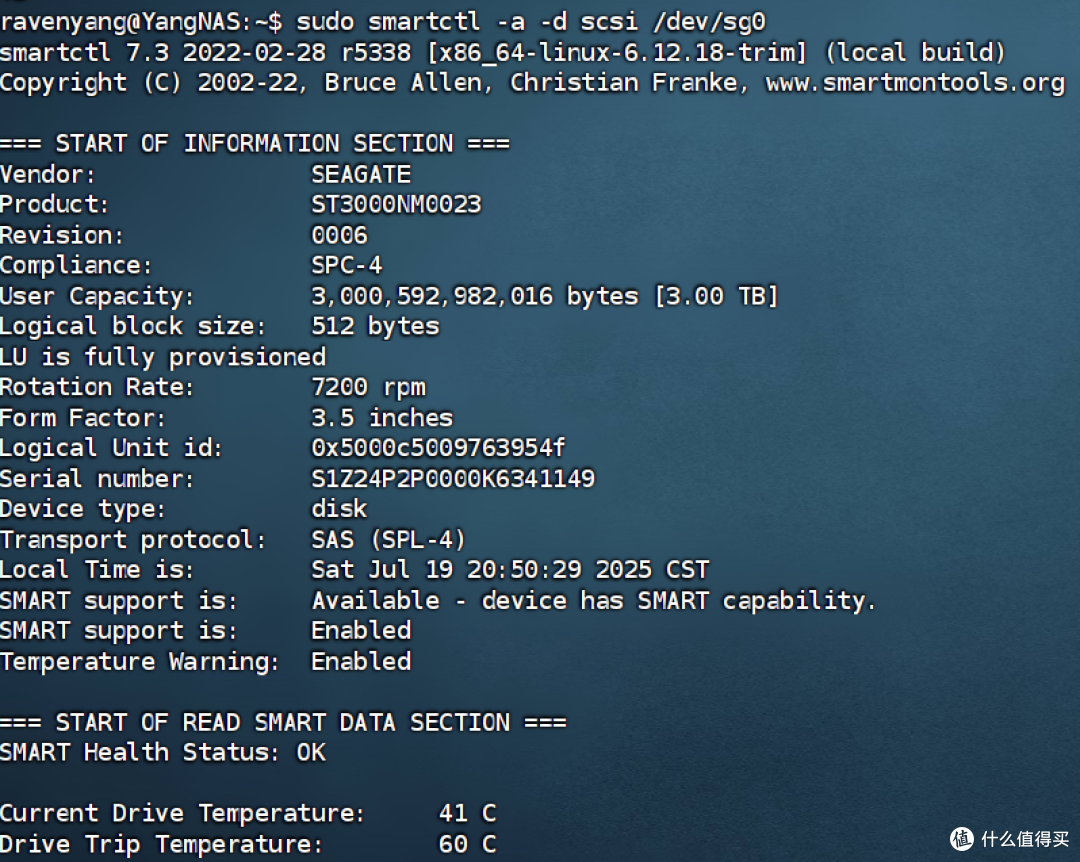Click the Current Drive Temperature 41 C value

point(467,813)
